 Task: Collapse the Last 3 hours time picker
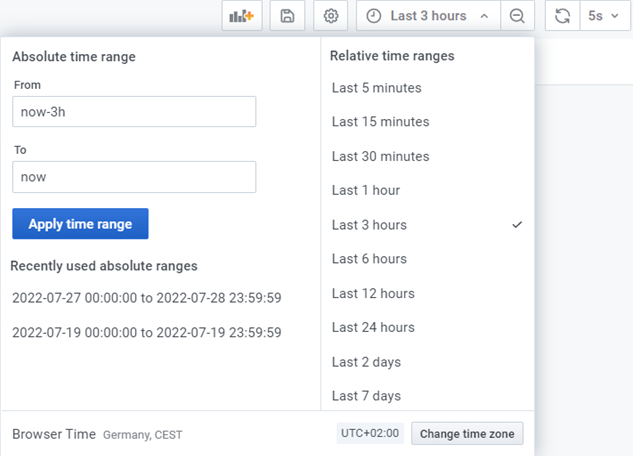coord(428,16)
